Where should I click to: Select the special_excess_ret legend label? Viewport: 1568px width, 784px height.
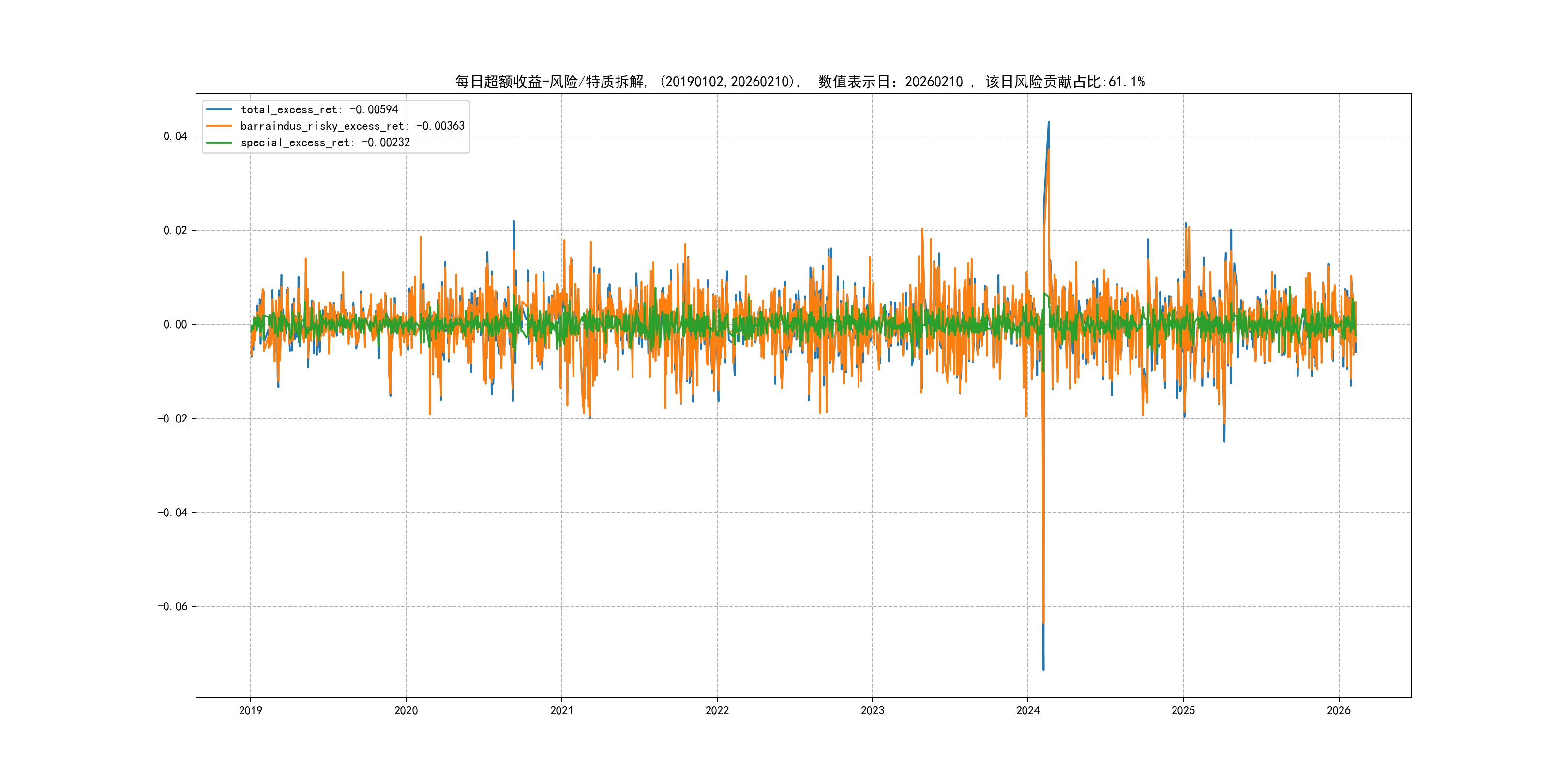[325, 142]
